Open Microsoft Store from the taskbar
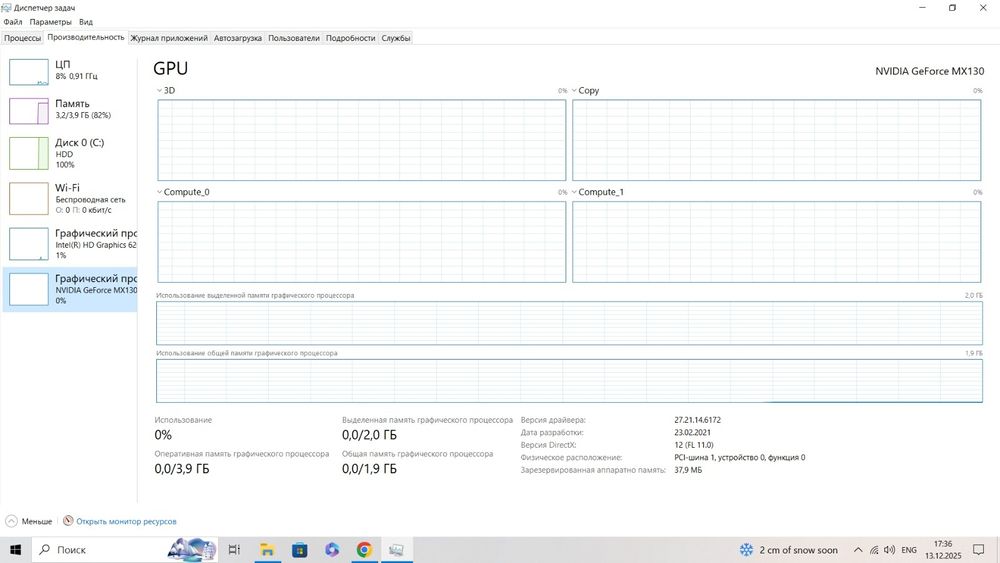 point(300,550)
